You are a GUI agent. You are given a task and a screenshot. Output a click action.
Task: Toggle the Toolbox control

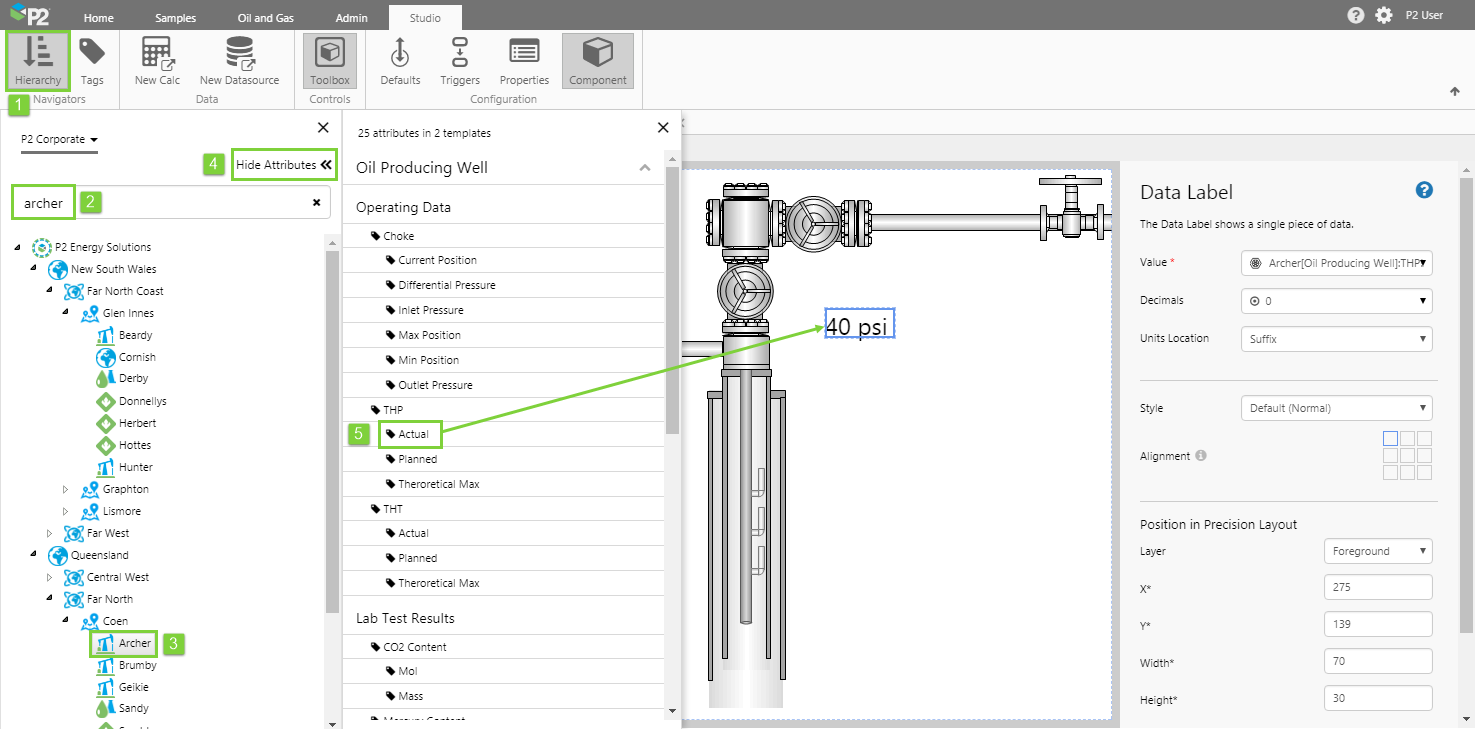pos(330,61)
